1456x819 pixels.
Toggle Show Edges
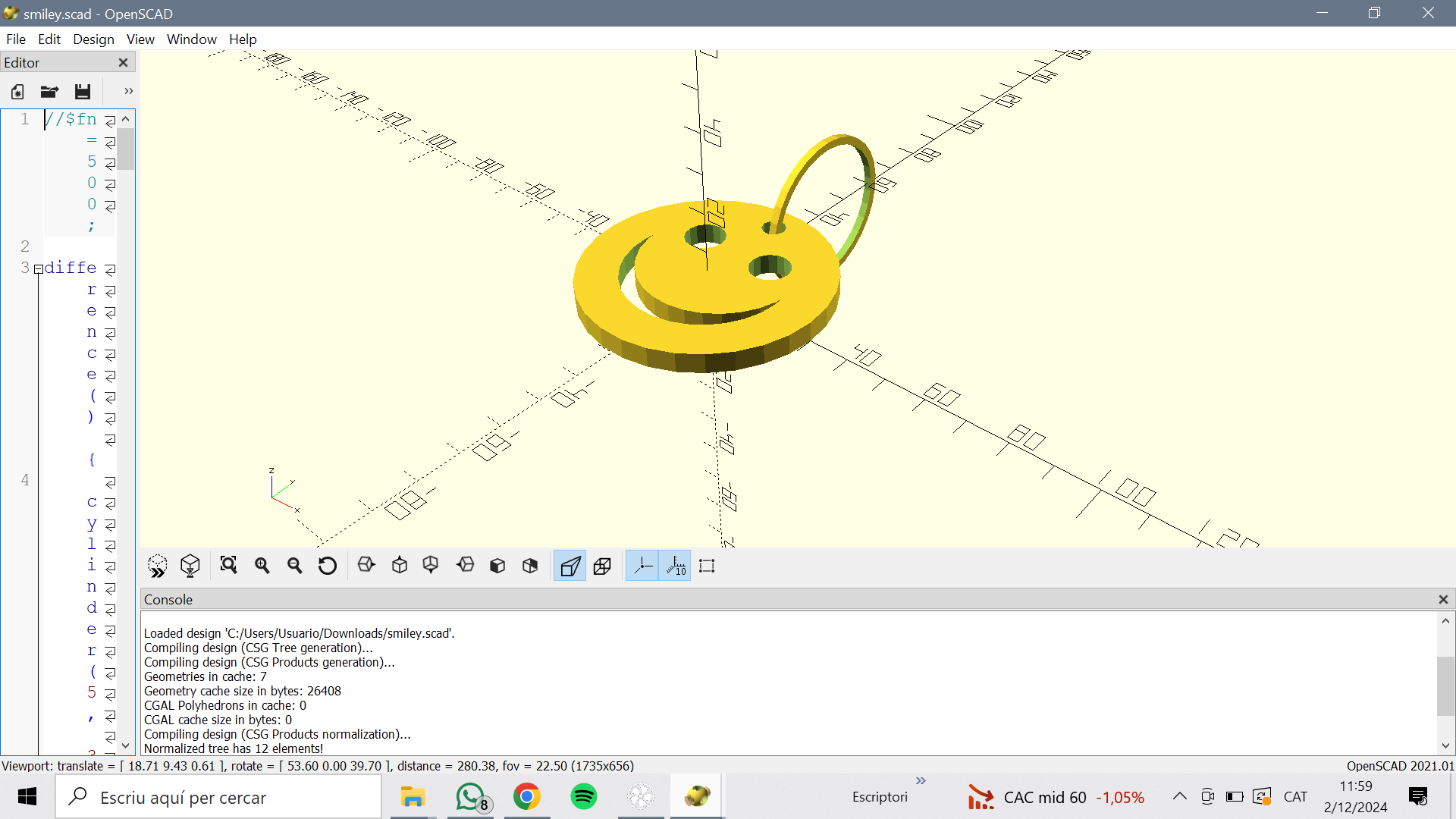[x=707, y=566]
